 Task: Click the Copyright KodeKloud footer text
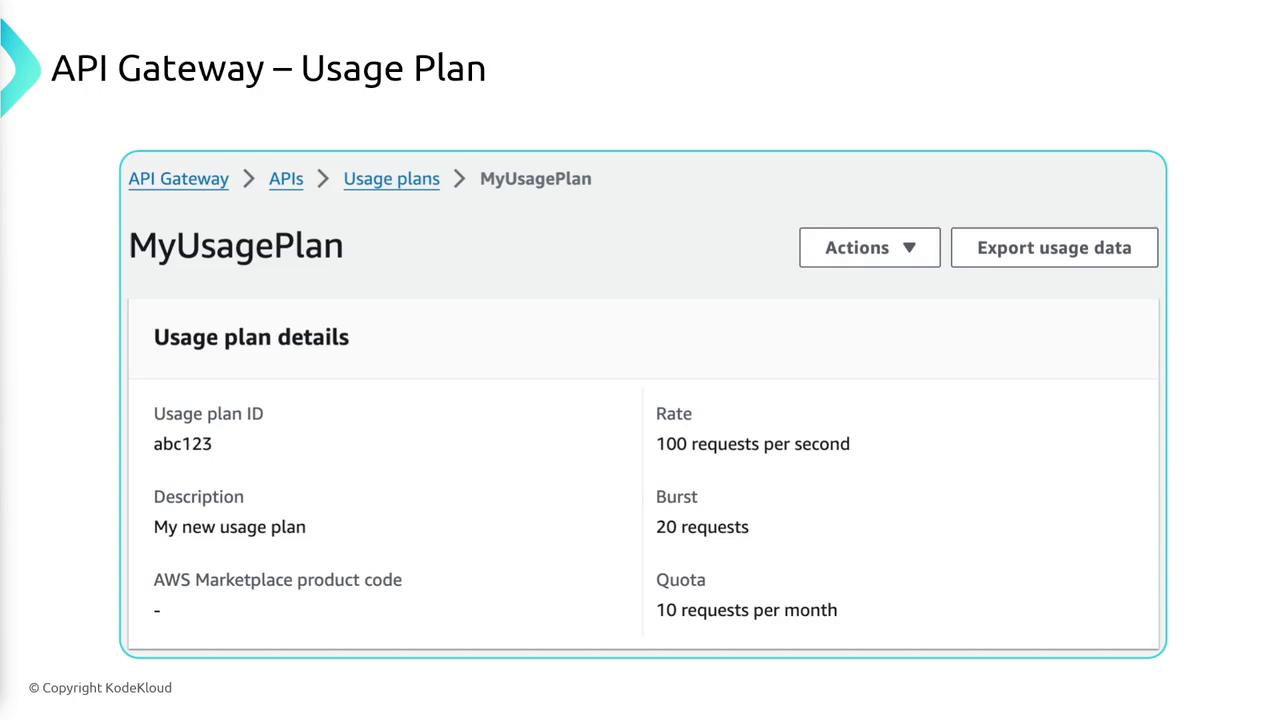(100, 688)
